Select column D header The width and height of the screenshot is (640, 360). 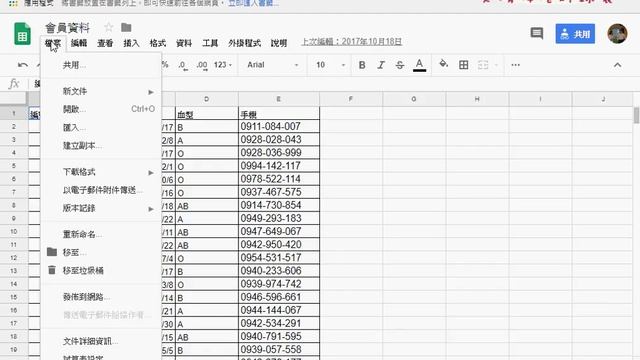(207, 99)
